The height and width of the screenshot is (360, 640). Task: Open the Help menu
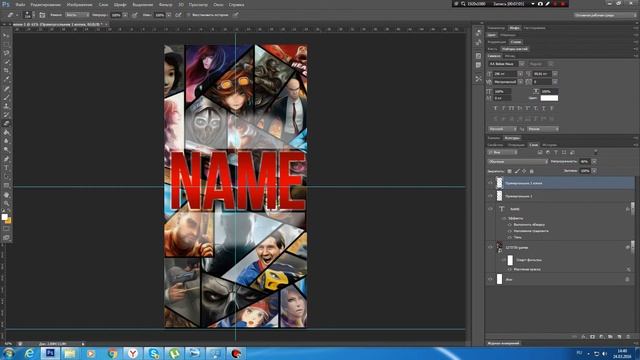click(x=236, y=4)
